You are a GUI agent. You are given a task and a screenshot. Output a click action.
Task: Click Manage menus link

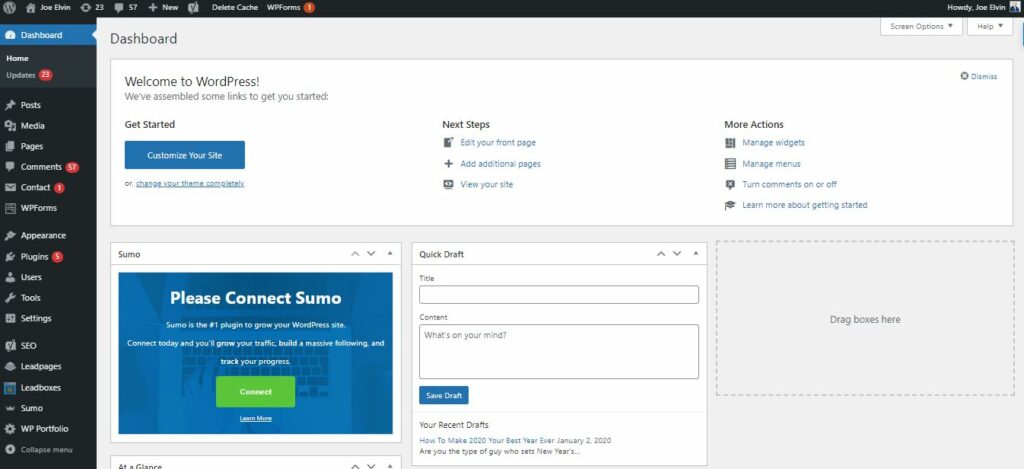[771, 164]
